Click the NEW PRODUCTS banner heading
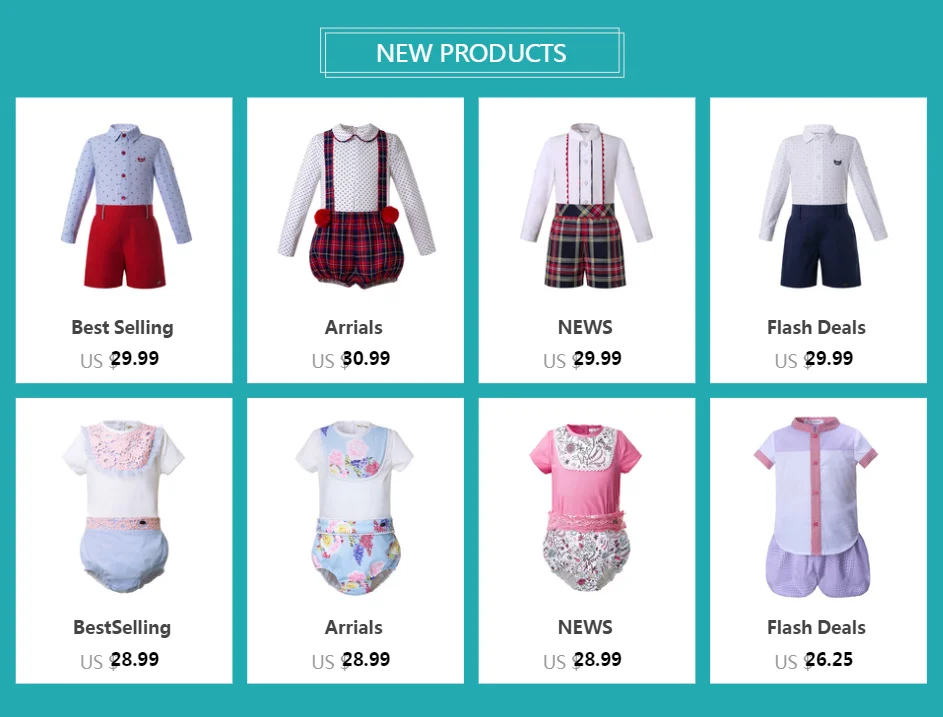 click(x=472, y=53)
